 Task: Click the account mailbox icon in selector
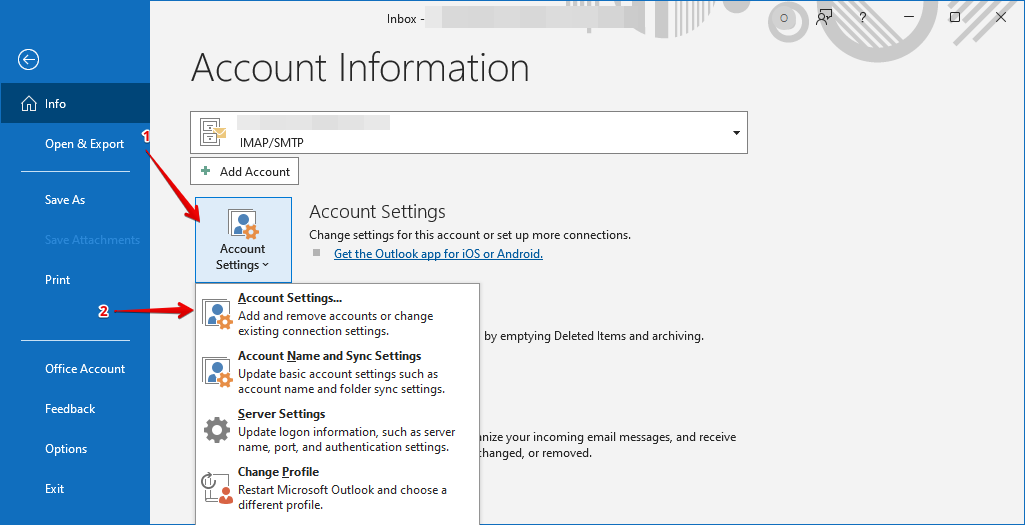213,132
